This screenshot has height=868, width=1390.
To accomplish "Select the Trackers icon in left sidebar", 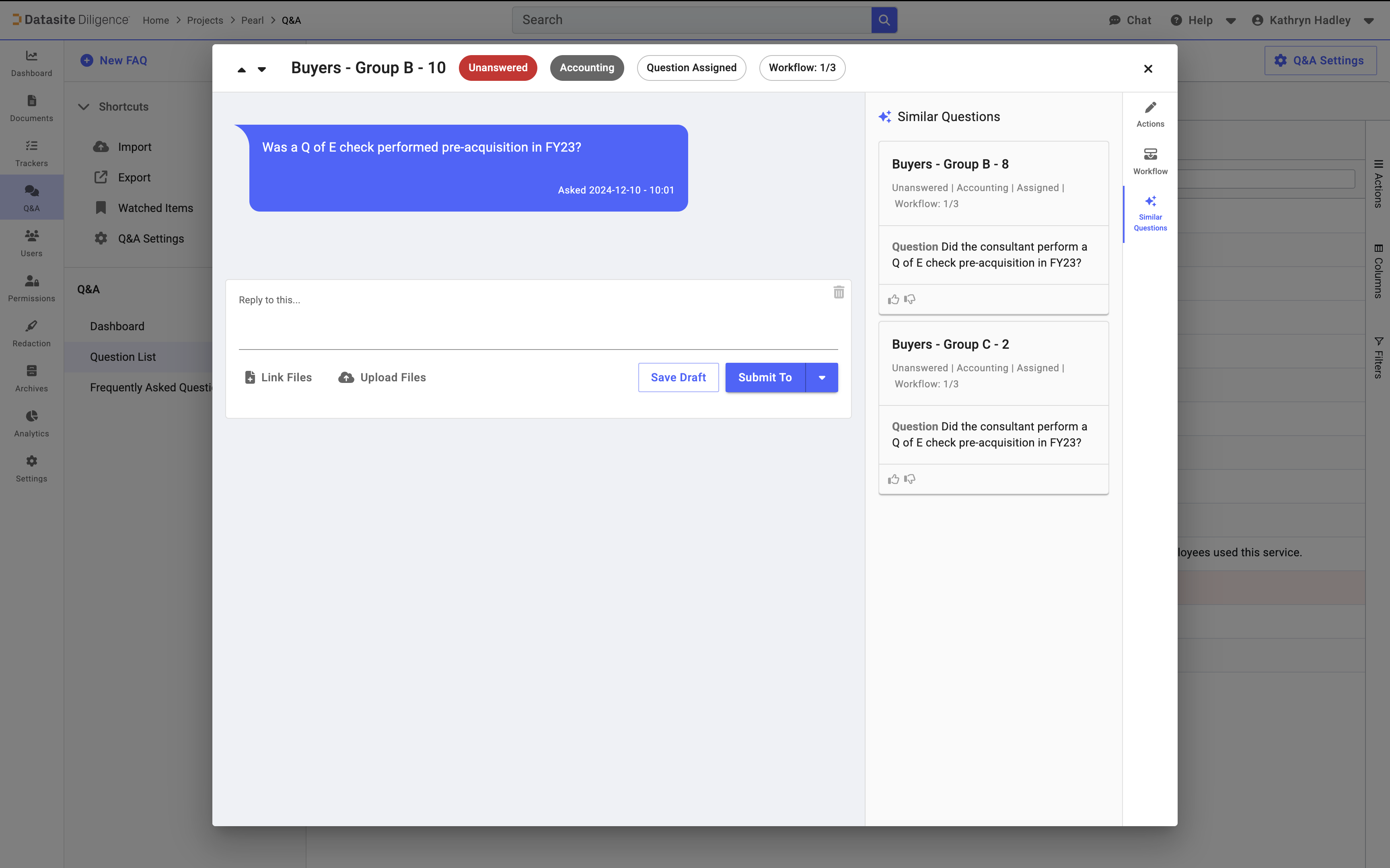I will click(31, 152).
